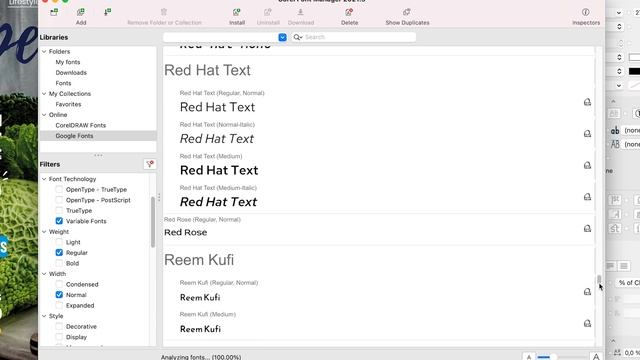Click the white color swatch in background panel

pos(634,57)
